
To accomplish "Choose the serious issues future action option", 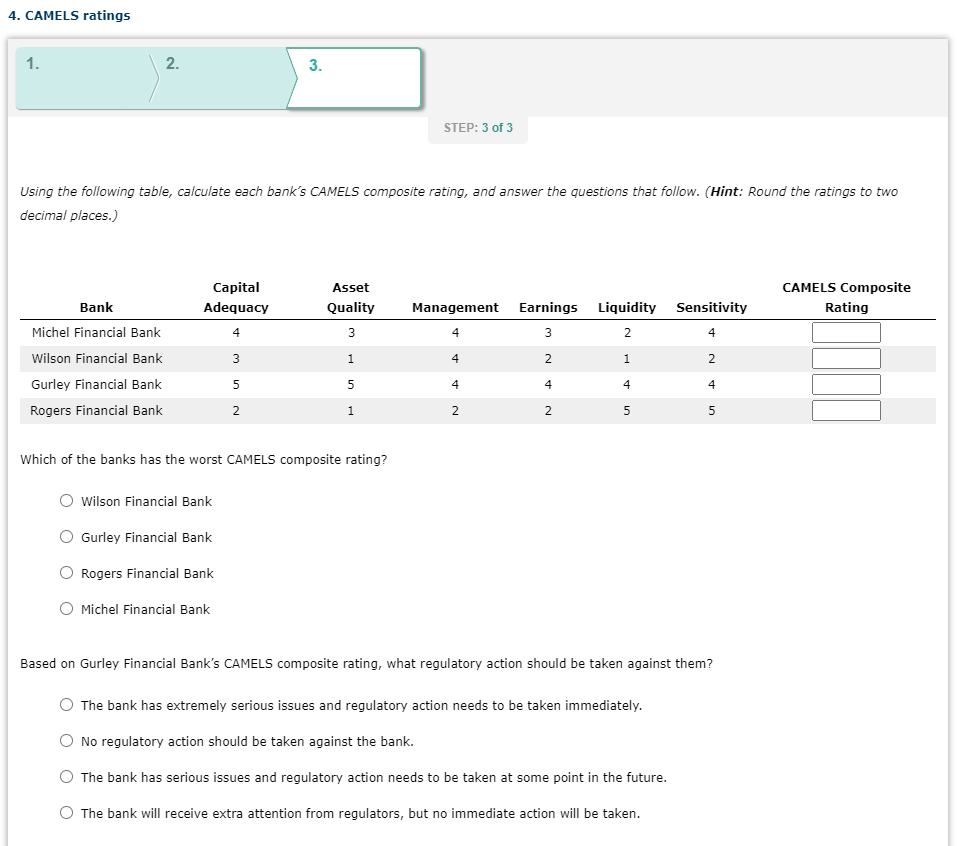I will (66, 777).
